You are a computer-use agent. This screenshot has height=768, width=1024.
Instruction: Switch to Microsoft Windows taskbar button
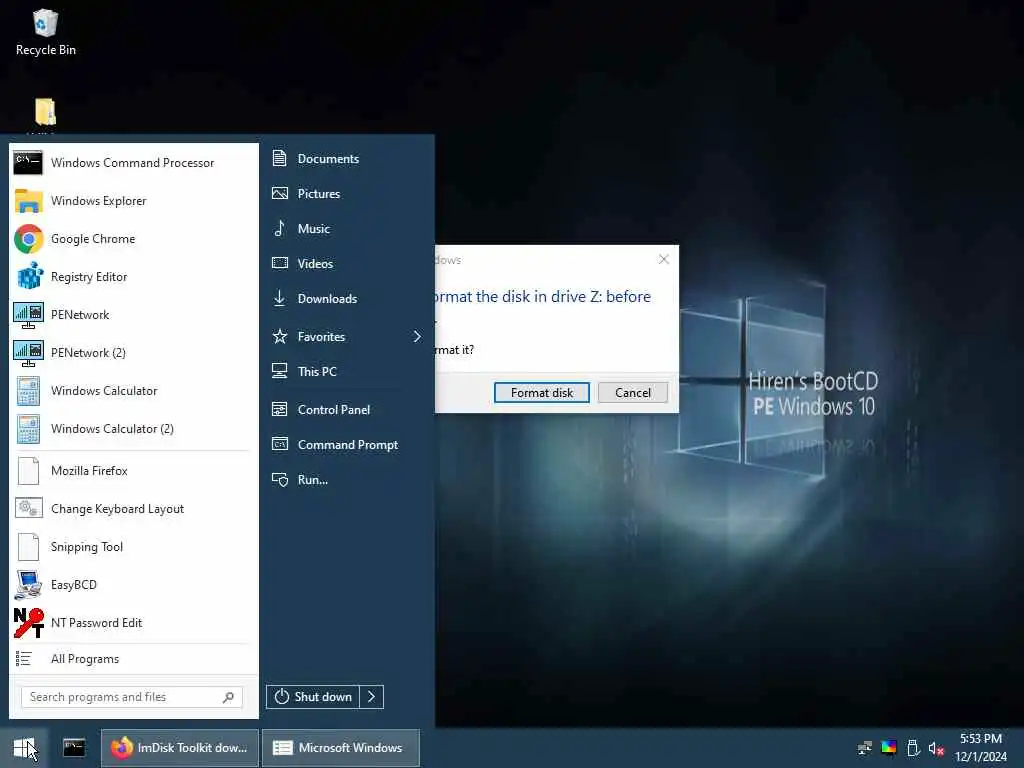(x=340, y=748)
